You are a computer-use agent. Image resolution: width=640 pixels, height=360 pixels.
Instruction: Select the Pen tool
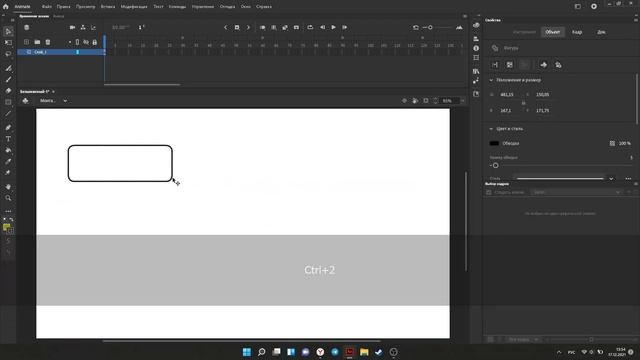(x=8, y=127)
